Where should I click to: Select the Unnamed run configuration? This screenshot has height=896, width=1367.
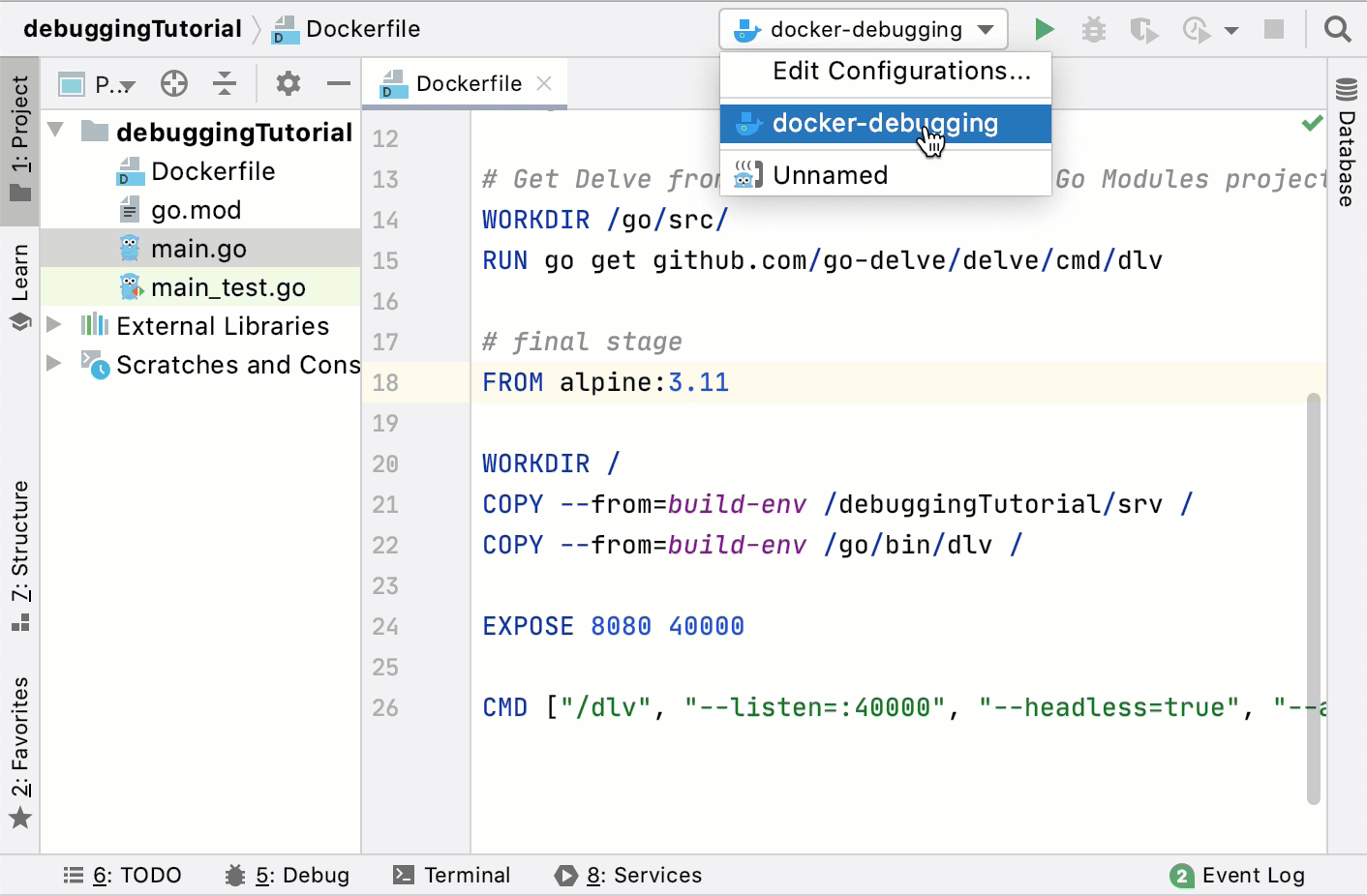pos(831,175)
